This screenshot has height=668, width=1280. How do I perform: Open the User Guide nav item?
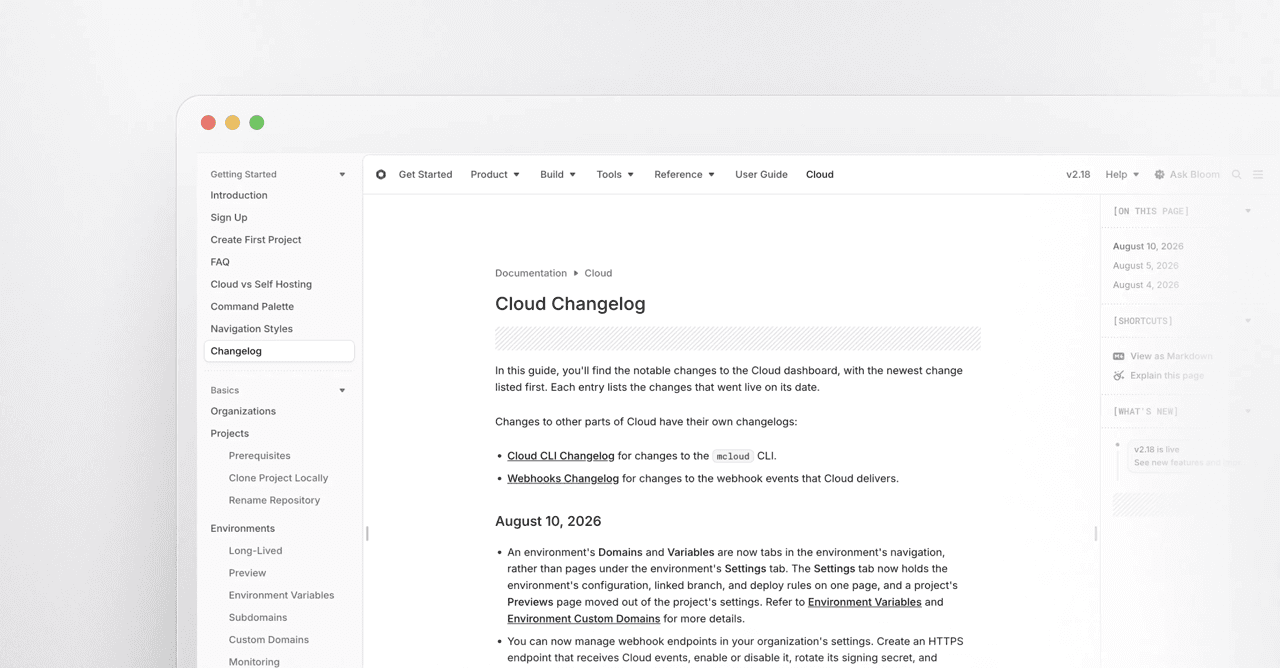click(x=761, y=174)
